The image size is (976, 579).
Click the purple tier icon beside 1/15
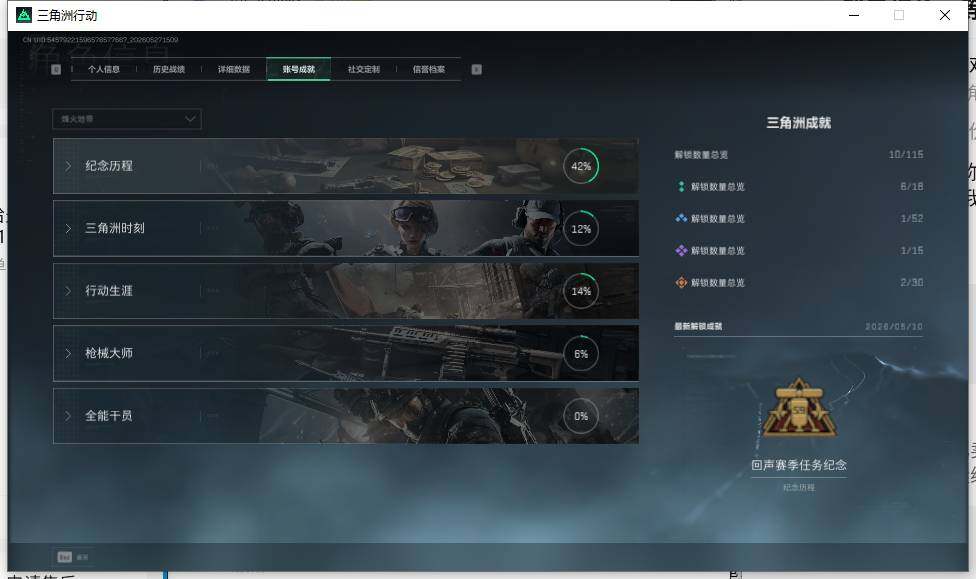pyautogui.click(x=681, y=250)
